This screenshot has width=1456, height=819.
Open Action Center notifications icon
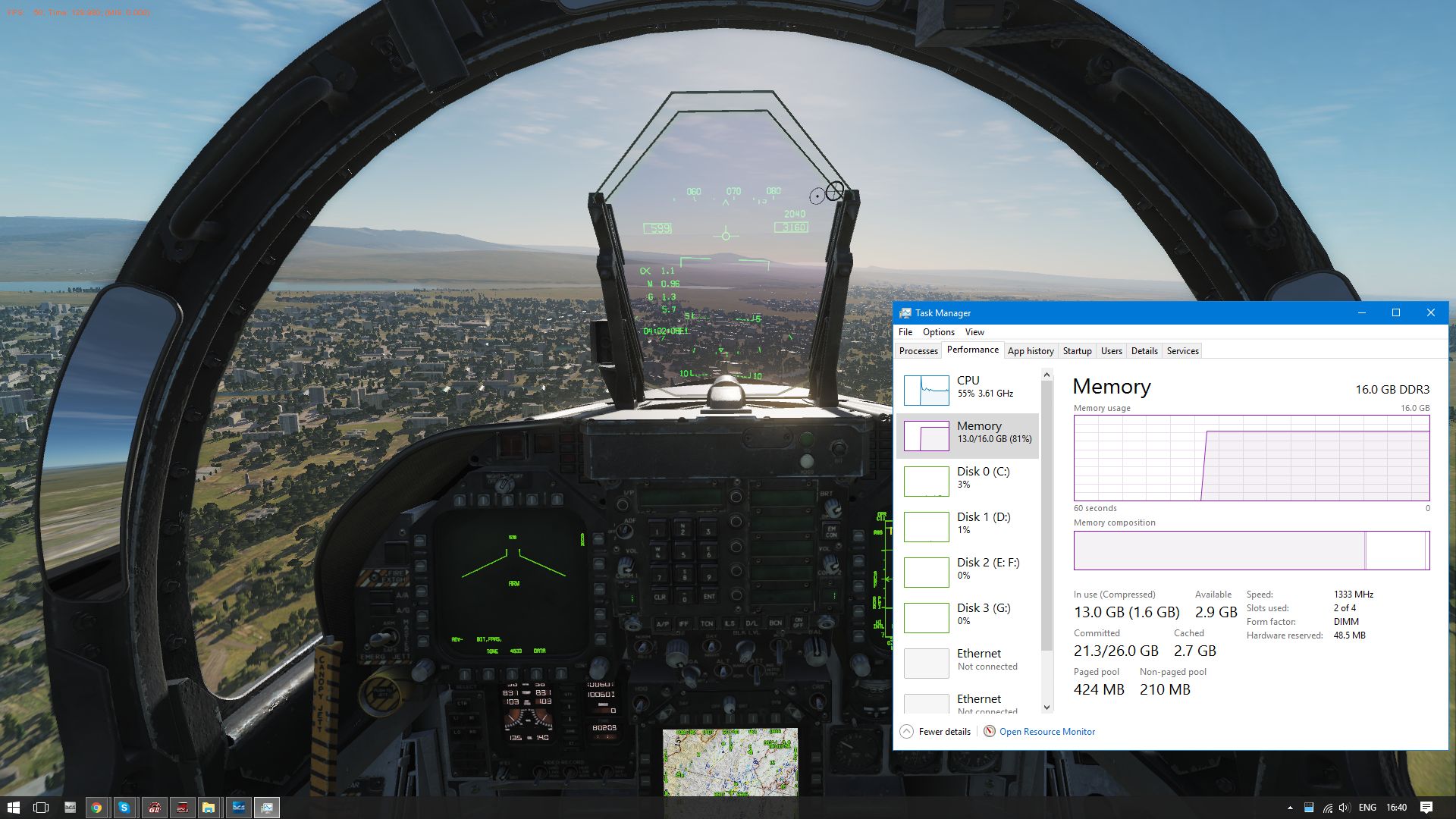pos(1426,808)
